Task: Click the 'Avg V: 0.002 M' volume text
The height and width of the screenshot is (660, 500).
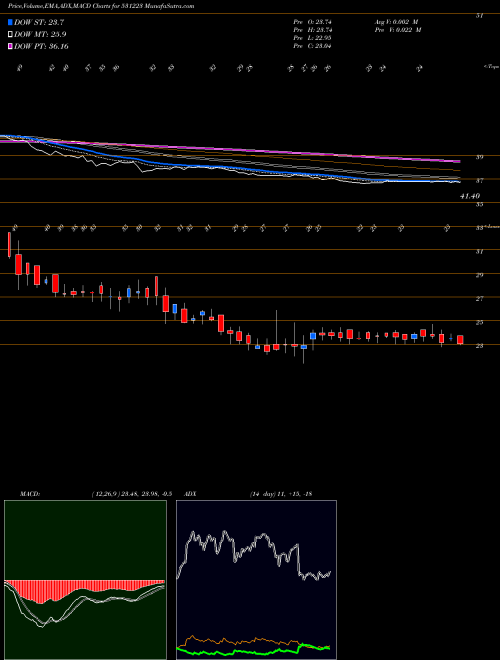Action: pyautogui.click(x=395, y=22)
